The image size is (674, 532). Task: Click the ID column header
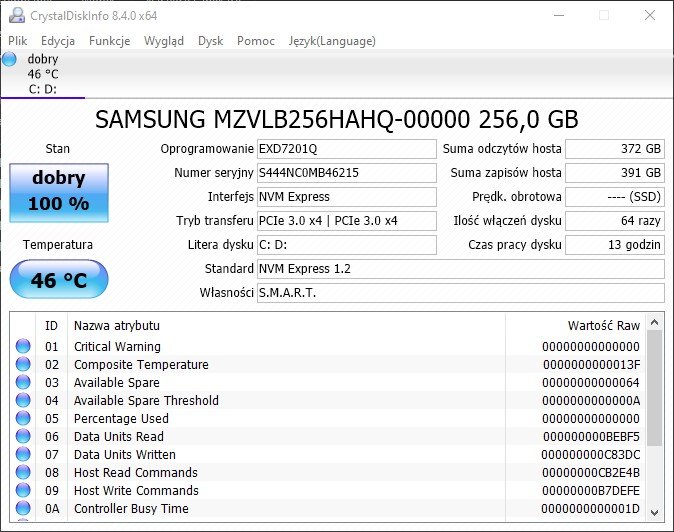tap(51, 326)
